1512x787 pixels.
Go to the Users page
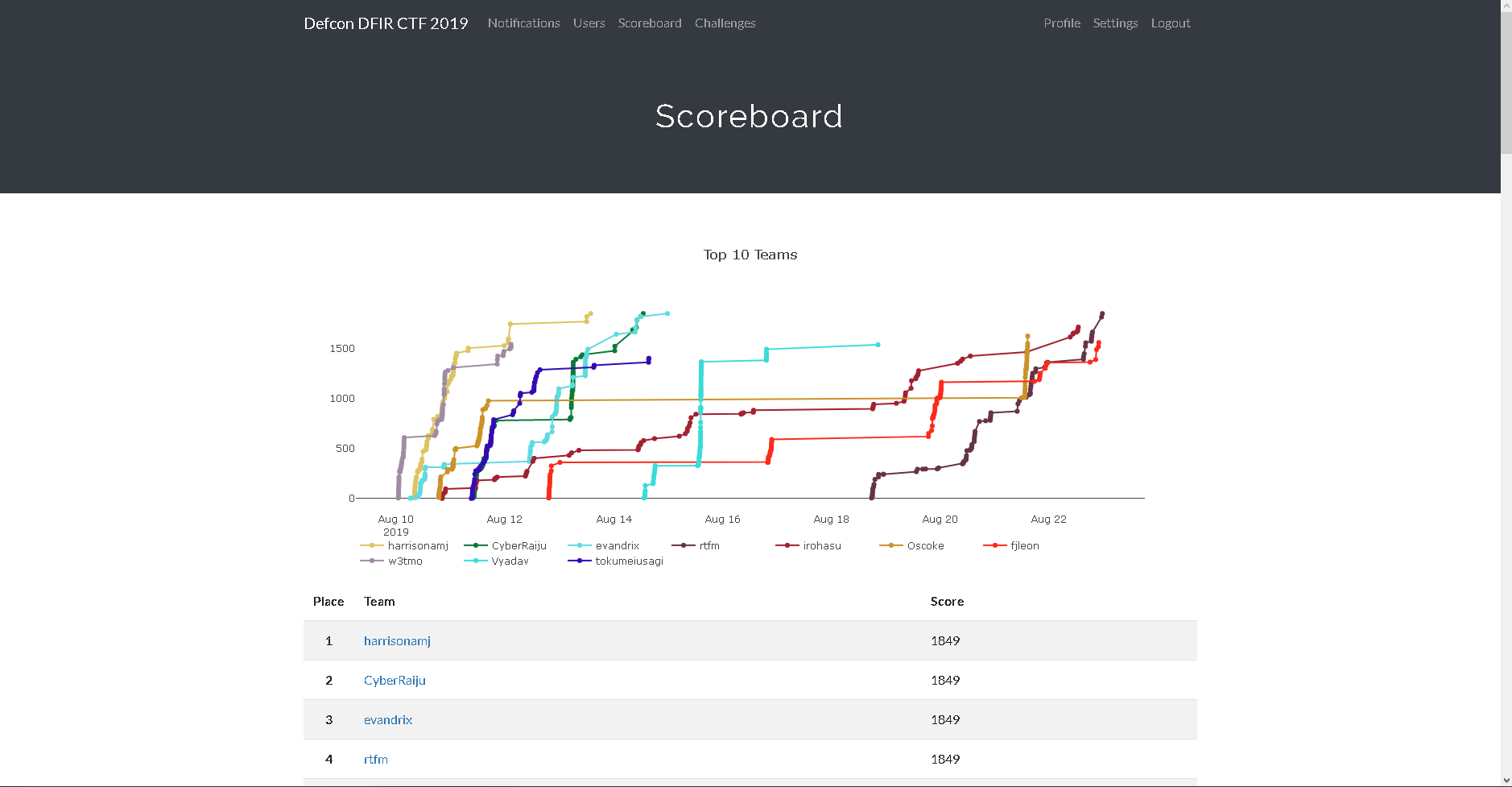click(x=589, y=23)
